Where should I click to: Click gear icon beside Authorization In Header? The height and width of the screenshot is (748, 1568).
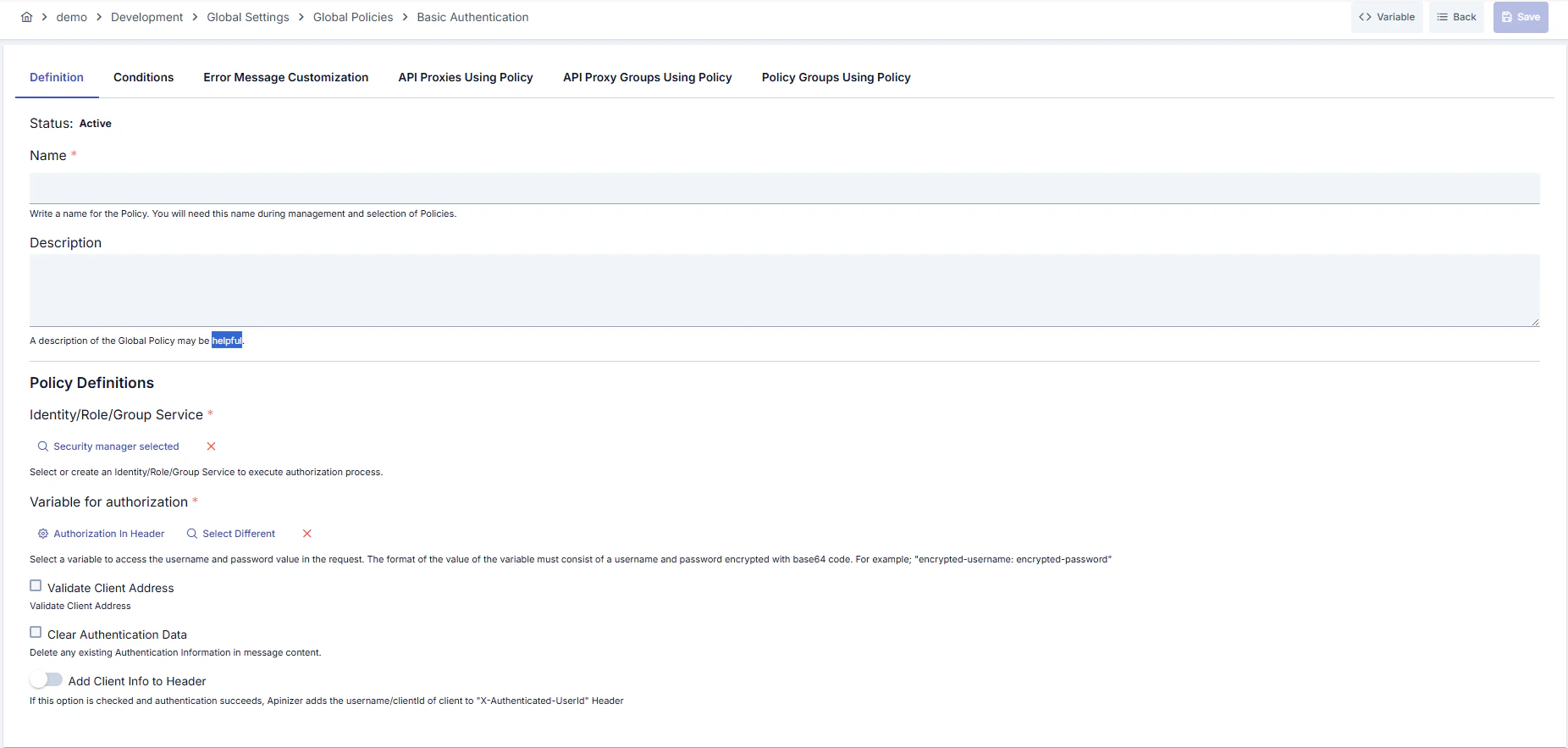[43, 534]
